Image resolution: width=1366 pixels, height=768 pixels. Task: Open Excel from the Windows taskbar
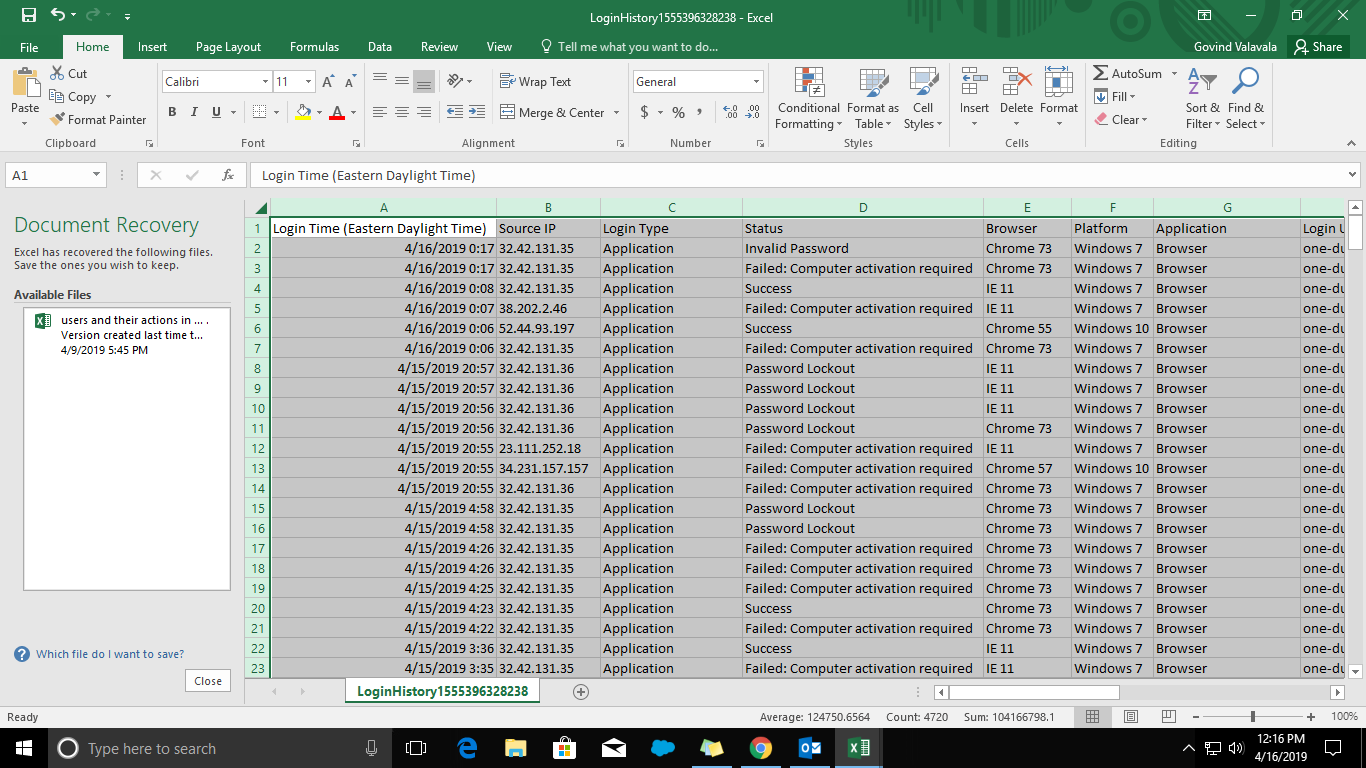coord(858,748)
